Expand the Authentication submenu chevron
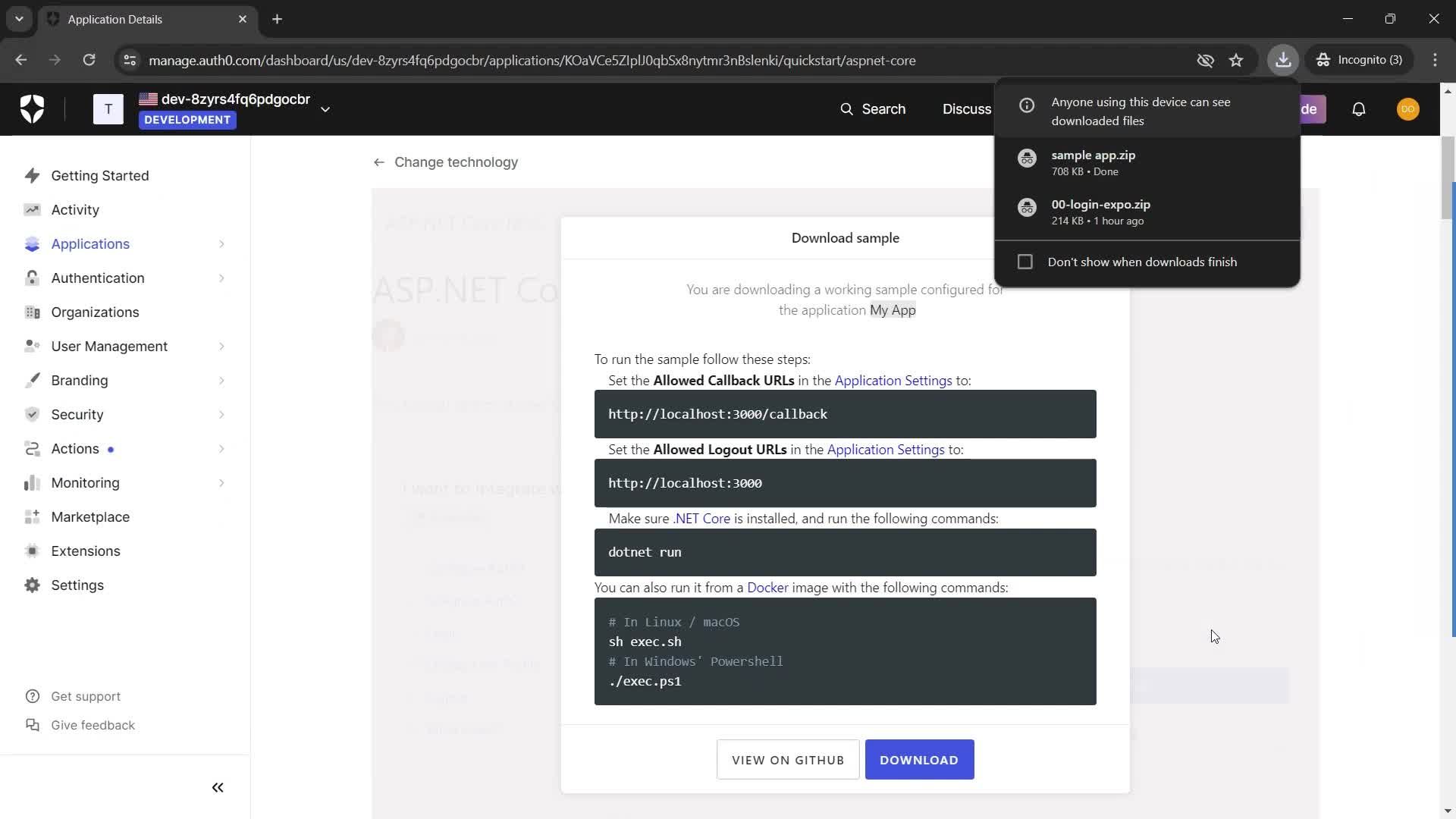Screen dimensions: 1456x819 click(221, 278)
